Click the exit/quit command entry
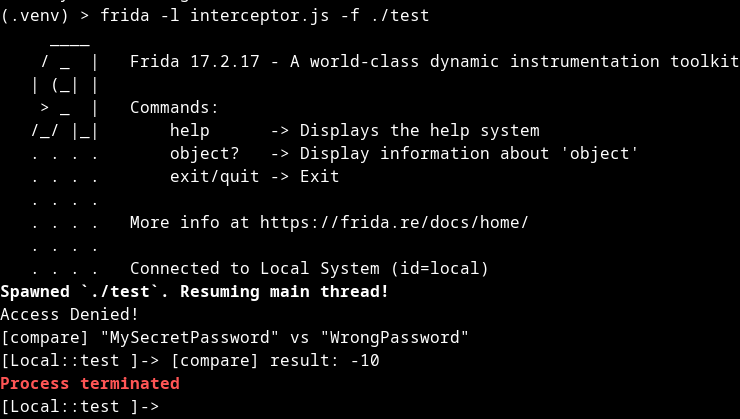The width and height of the screenshot is (740, 419). (214, 176)
